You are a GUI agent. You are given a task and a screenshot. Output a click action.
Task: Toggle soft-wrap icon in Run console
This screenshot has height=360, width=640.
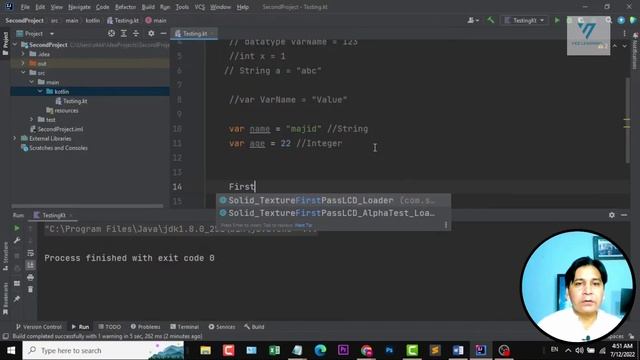[31, 253]
